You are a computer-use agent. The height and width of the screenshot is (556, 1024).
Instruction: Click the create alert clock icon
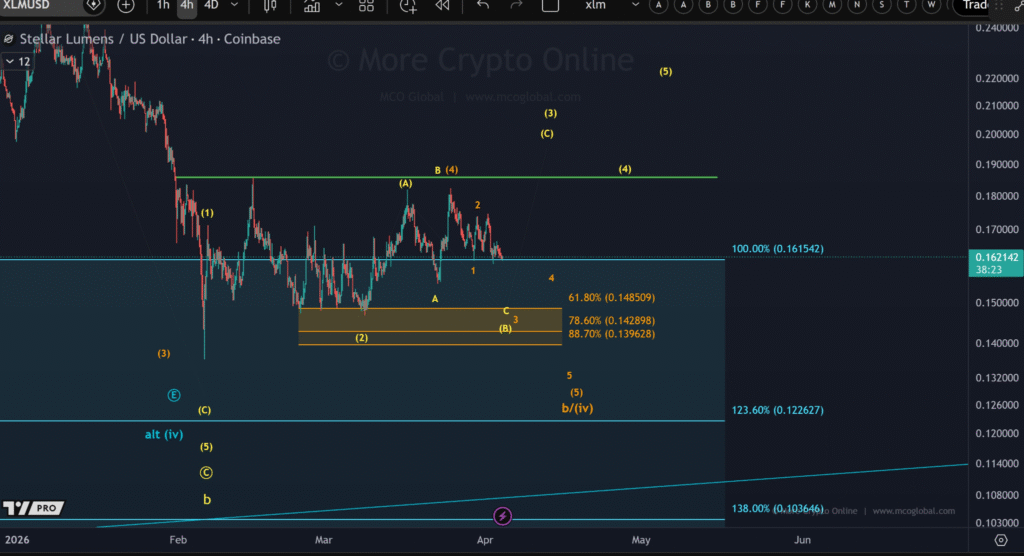click(408, 5)
